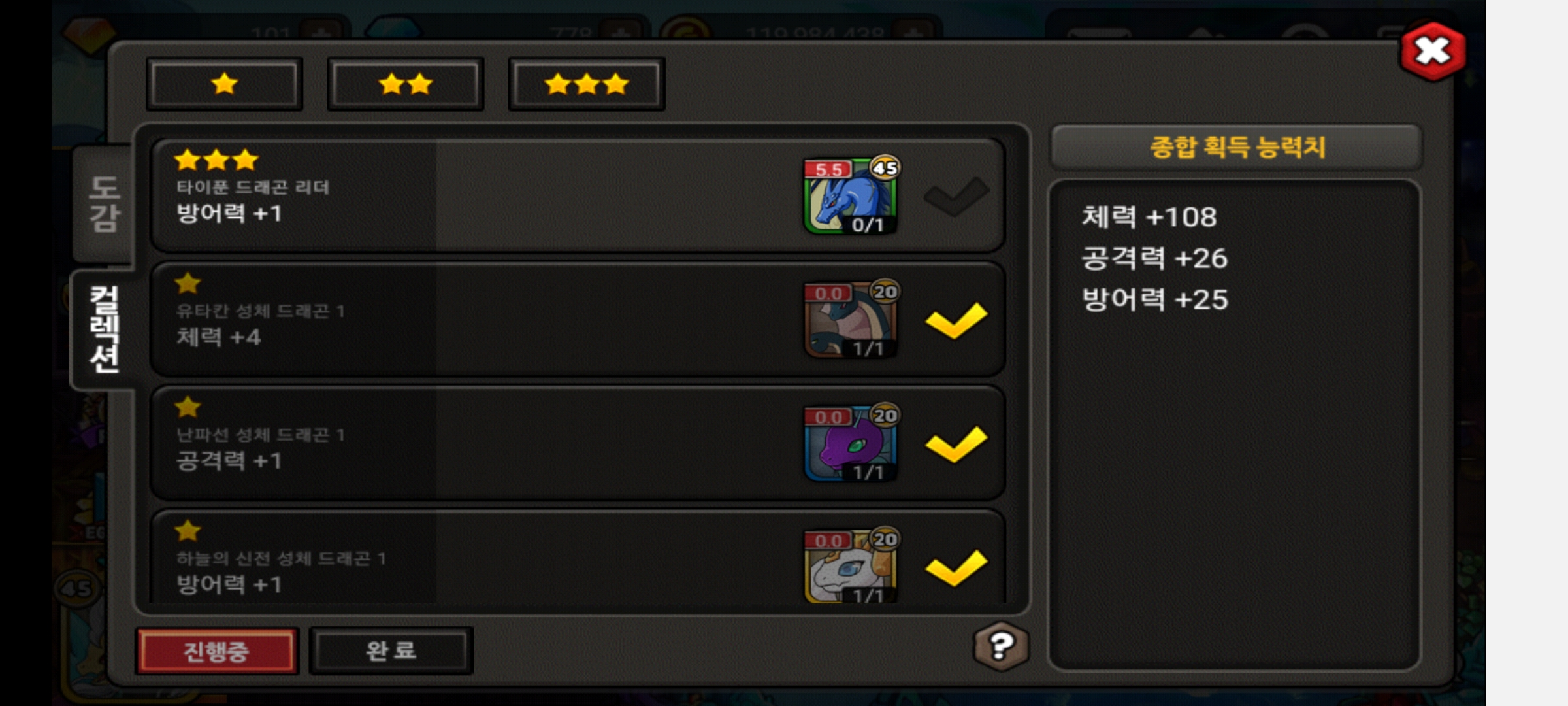Toggle yellow checkmark for 하늘의 신전 성체 드래곤
The height and width of the screenshot is (706, 1568).
(x=956, y=567)
